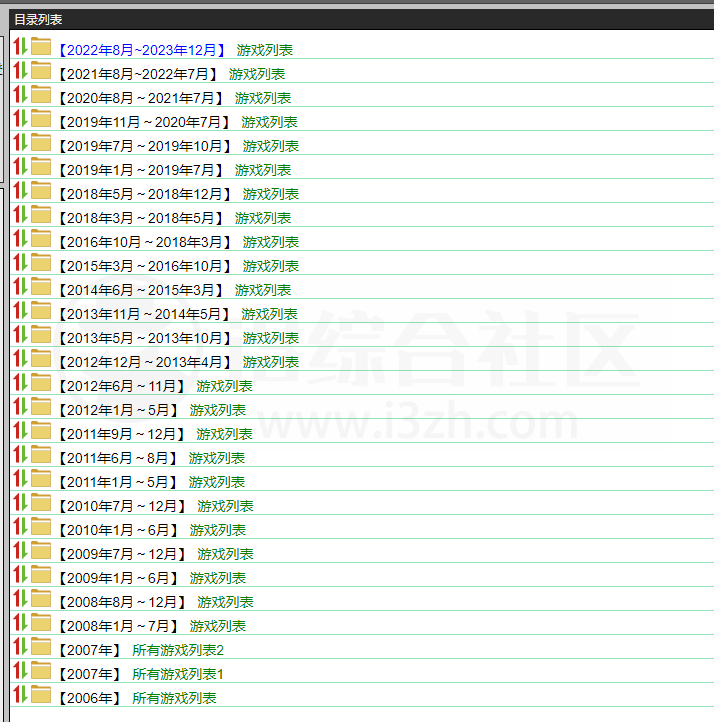Image resolution: width=714 pixels, height=722 pixels.
Task: Open 【2013年5月～2013年10月】游戏列表 link
Action: point(179,338)
